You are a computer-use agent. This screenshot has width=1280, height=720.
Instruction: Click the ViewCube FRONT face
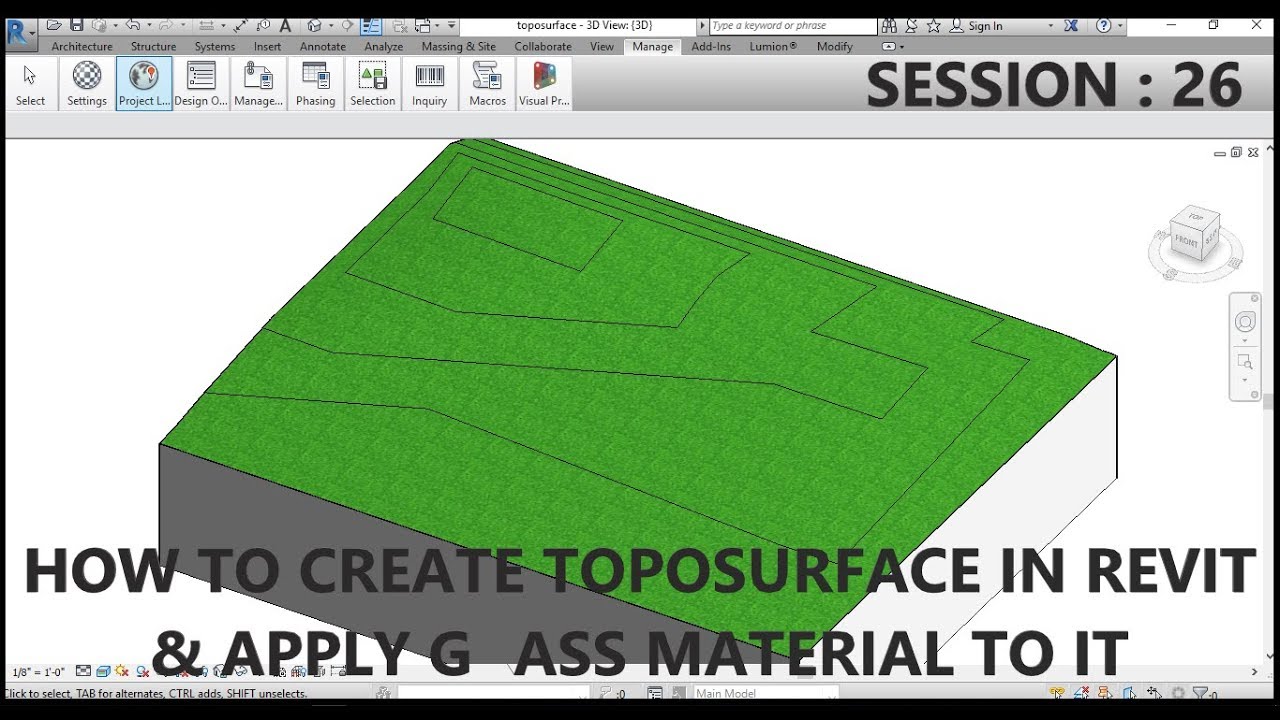point(1187,241)
